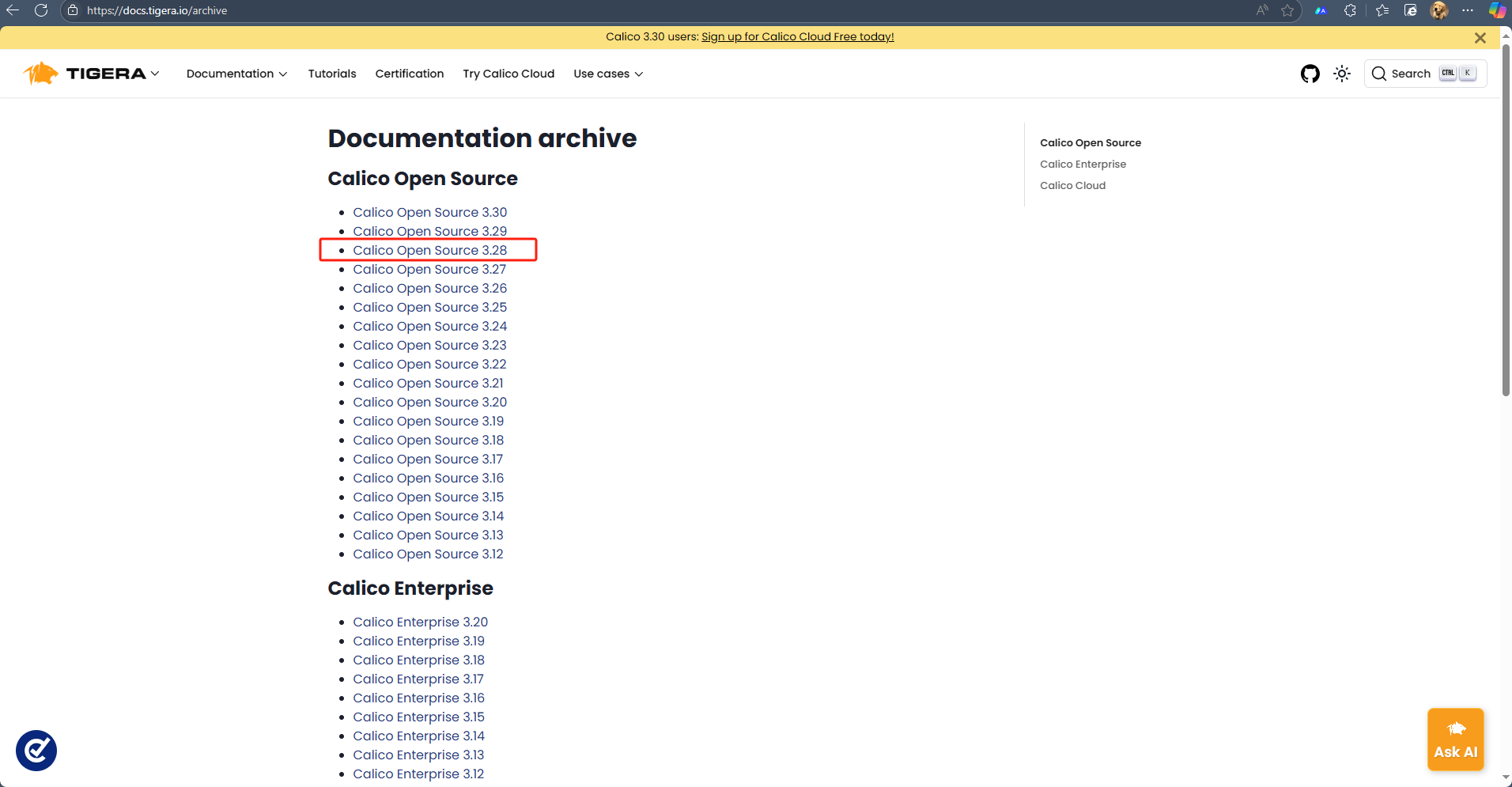
Task: Open Calico Open Source 3.25 docs
Action: [x=429, y=307]
